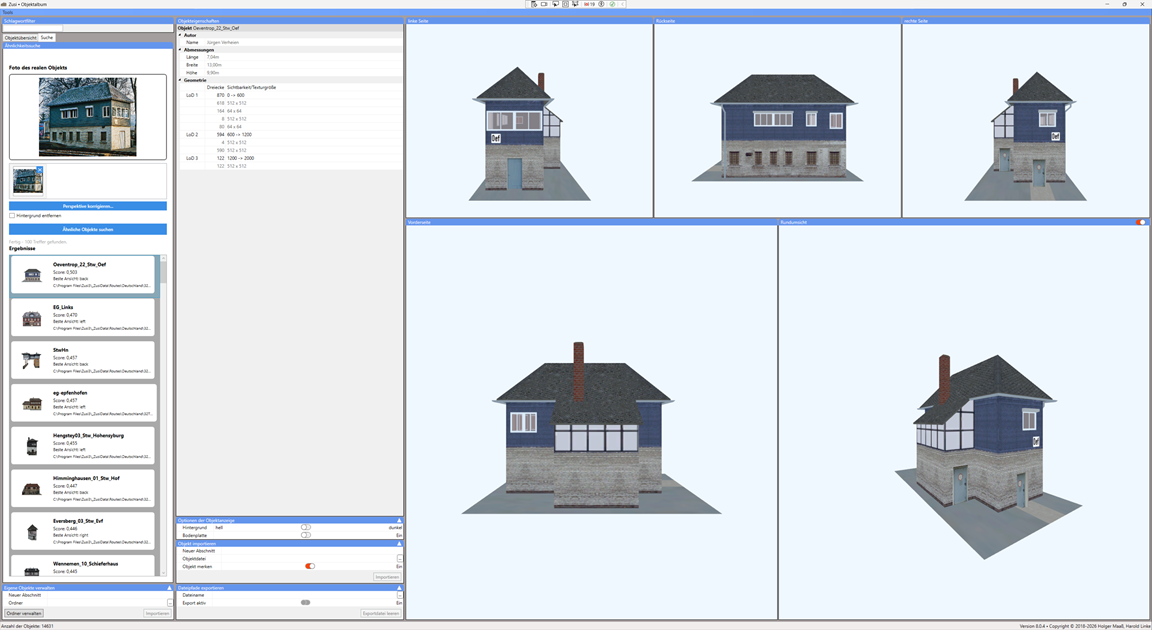Browse for a folder next to Ordner
This screenshot has height=630, width=1152.
click(170, 603)
